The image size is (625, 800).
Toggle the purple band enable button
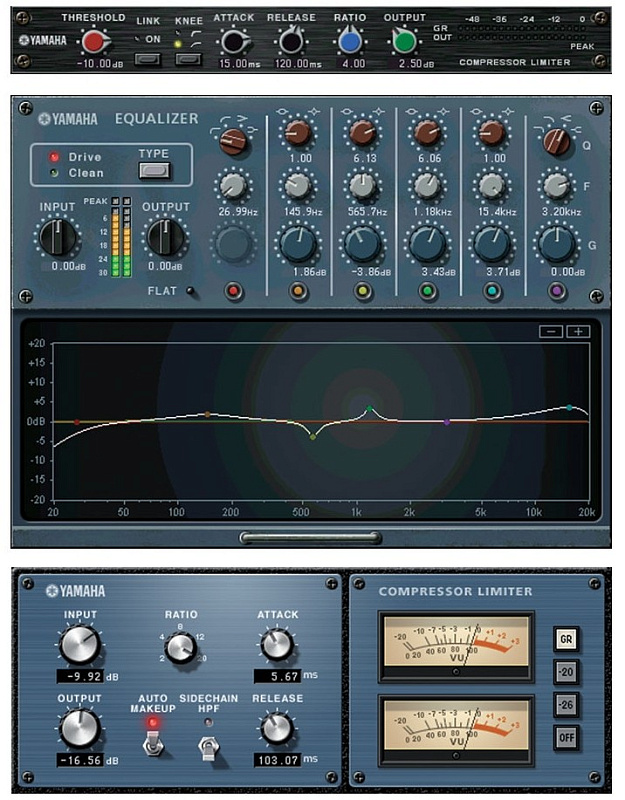pyautogui.click(x=557, y=291)
